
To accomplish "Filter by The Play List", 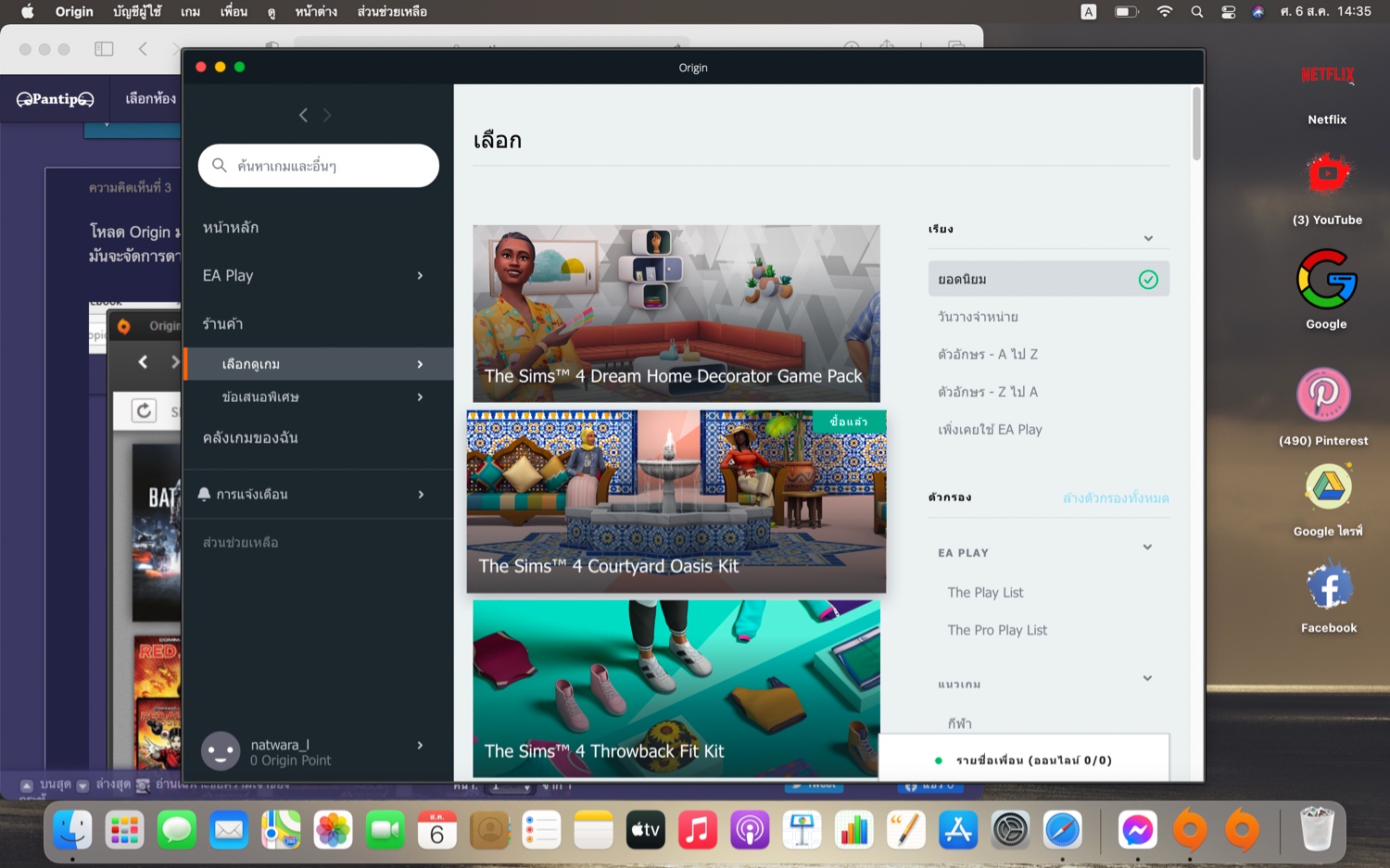I will (985, 593).
